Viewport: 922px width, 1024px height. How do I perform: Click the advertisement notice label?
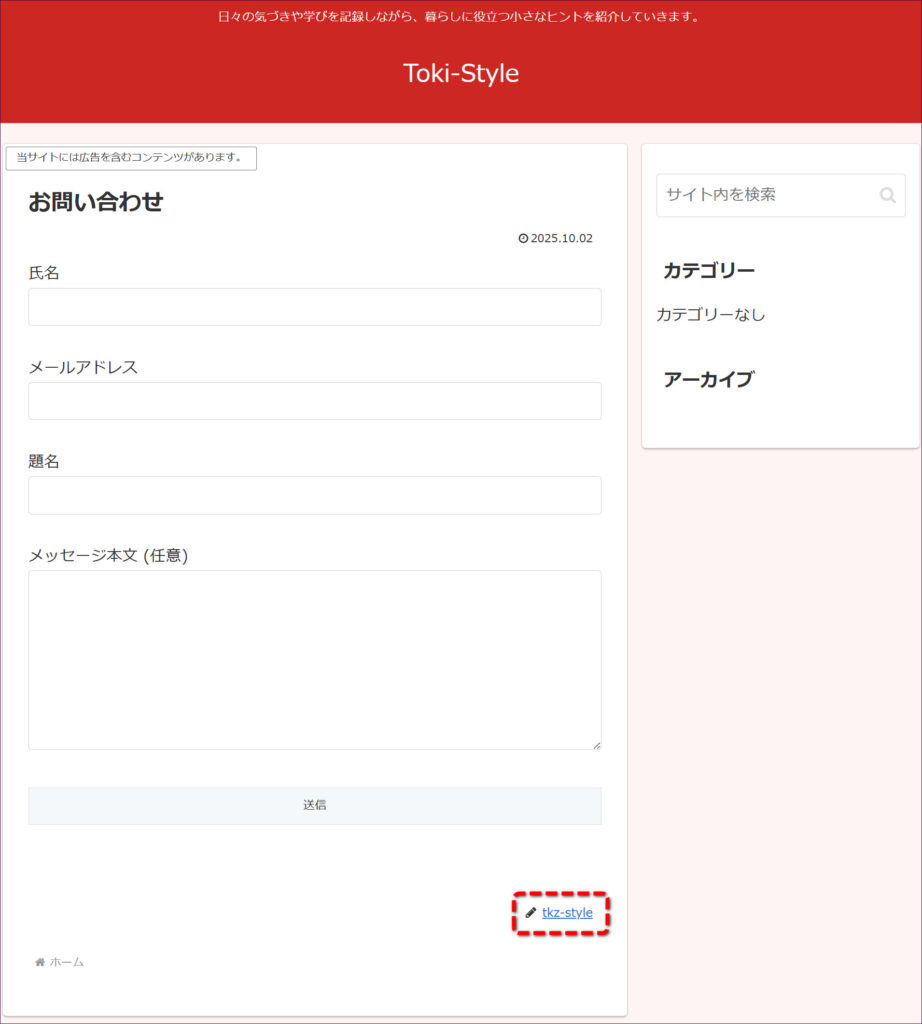[131, 158]
